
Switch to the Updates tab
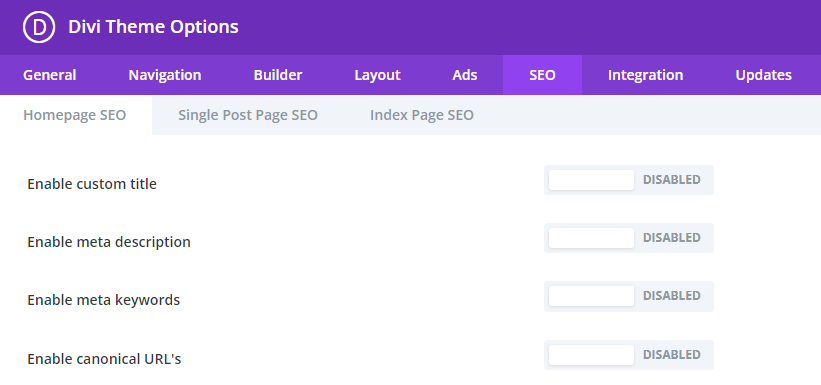point(764,75)
